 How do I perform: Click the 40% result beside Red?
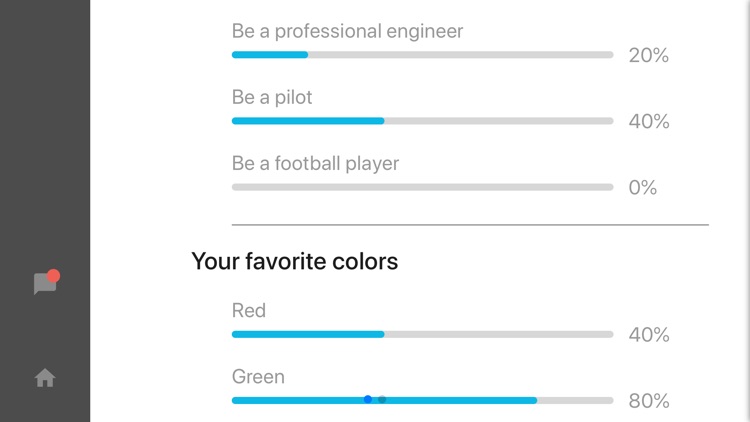point(648,335)
